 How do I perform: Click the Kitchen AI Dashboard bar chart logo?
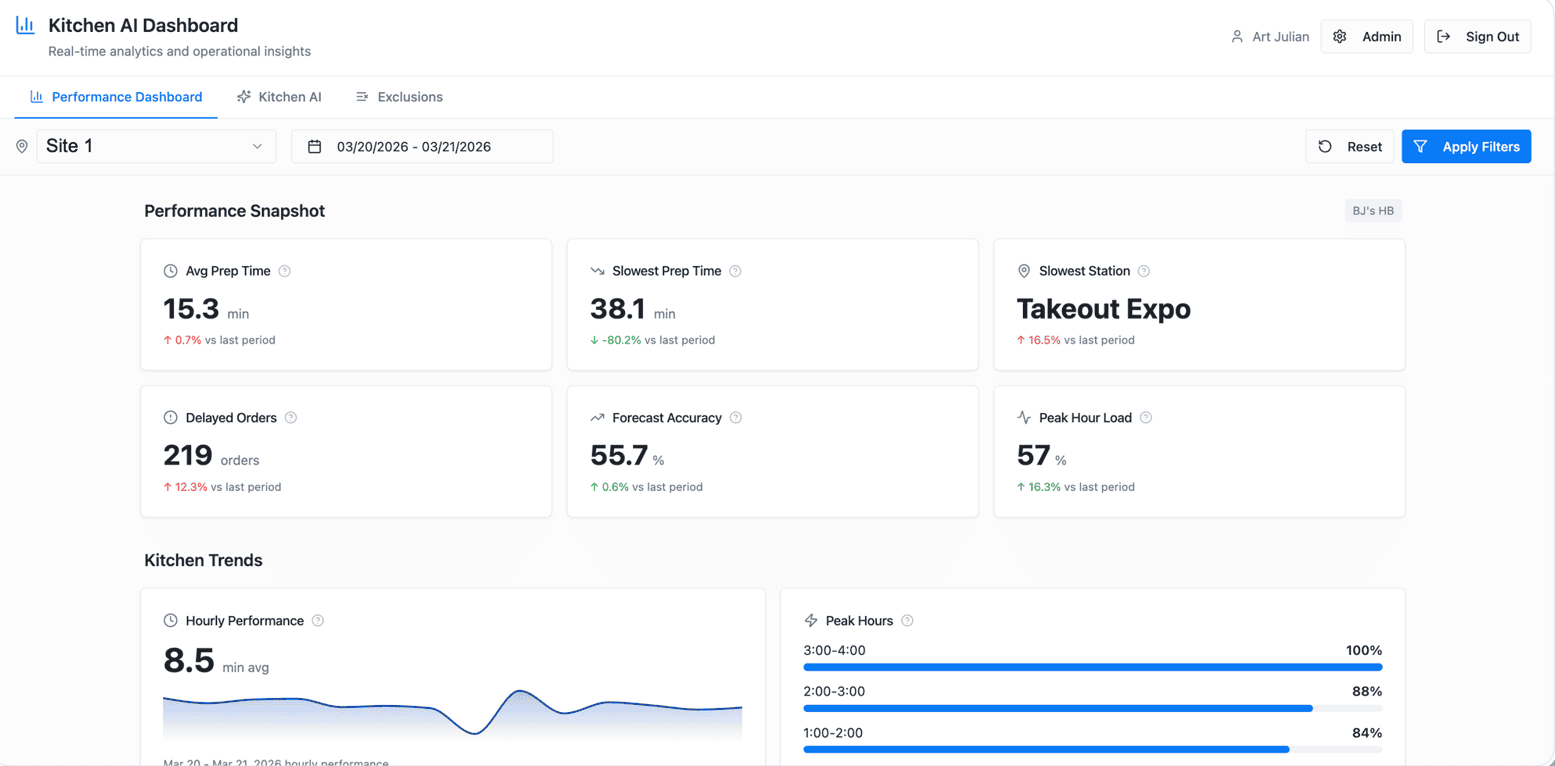click(25, 26)
